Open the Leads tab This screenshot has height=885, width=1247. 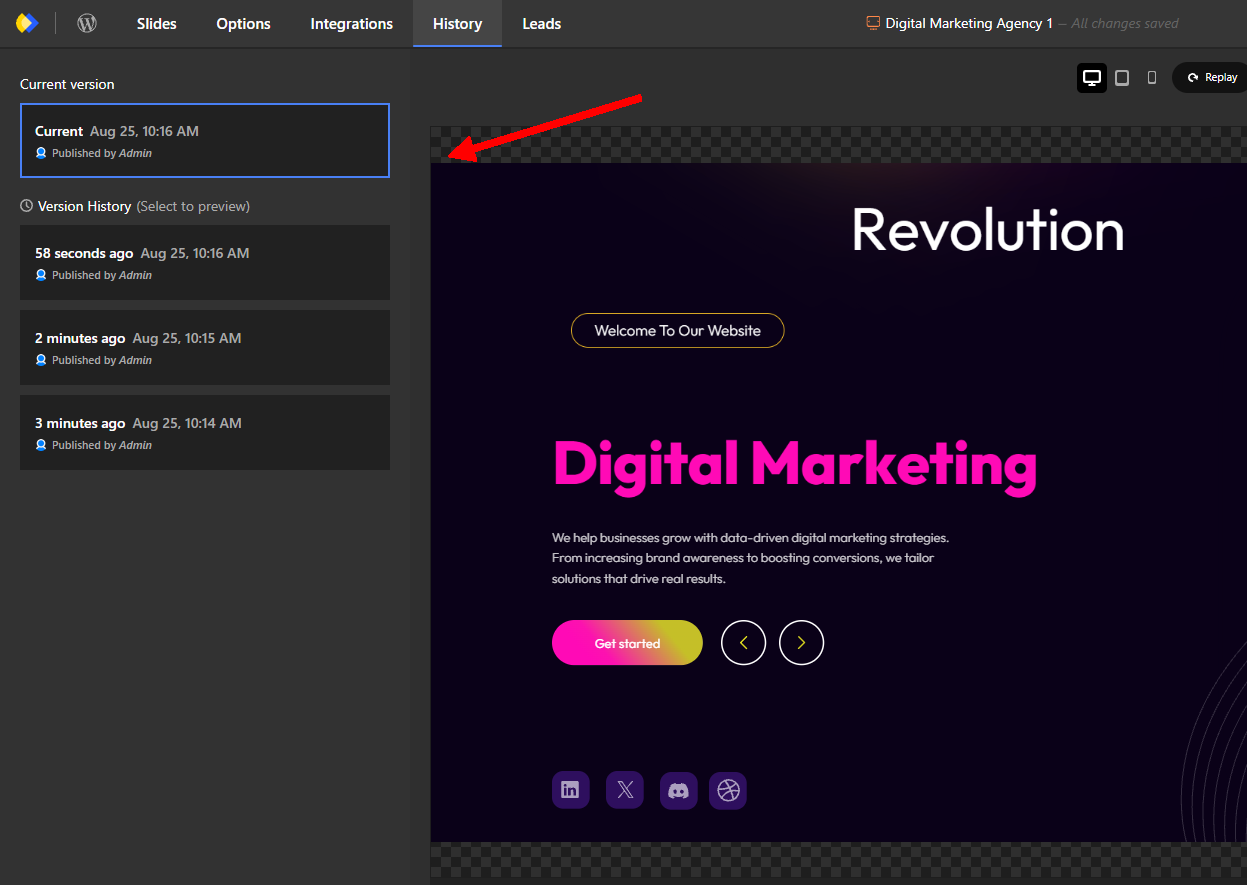541,23
